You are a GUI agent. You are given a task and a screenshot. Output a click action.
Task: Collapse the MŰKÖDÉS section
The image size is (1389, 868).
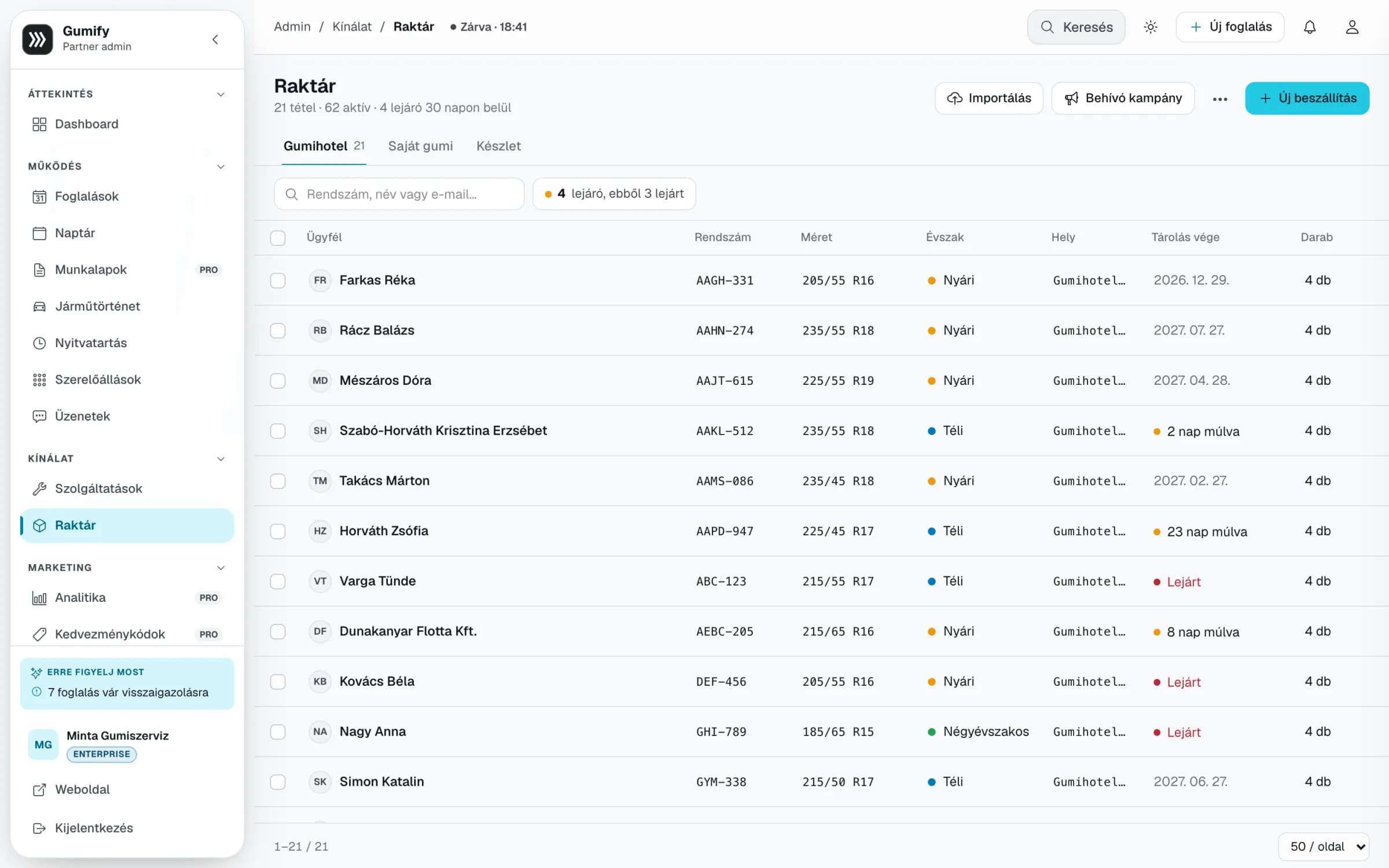pyautogui.click(x=221, y=167)
